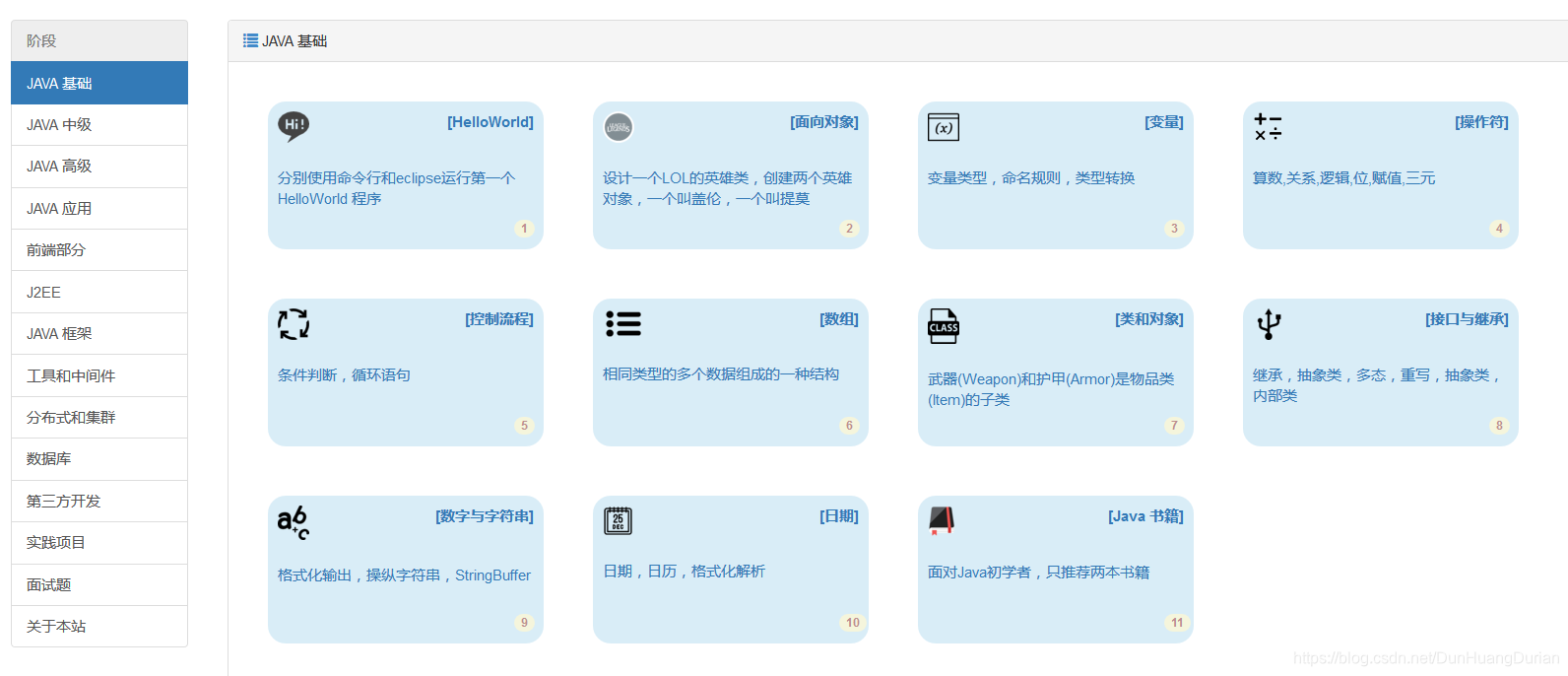Click number badge 2 on 面向对象 card

849,229
